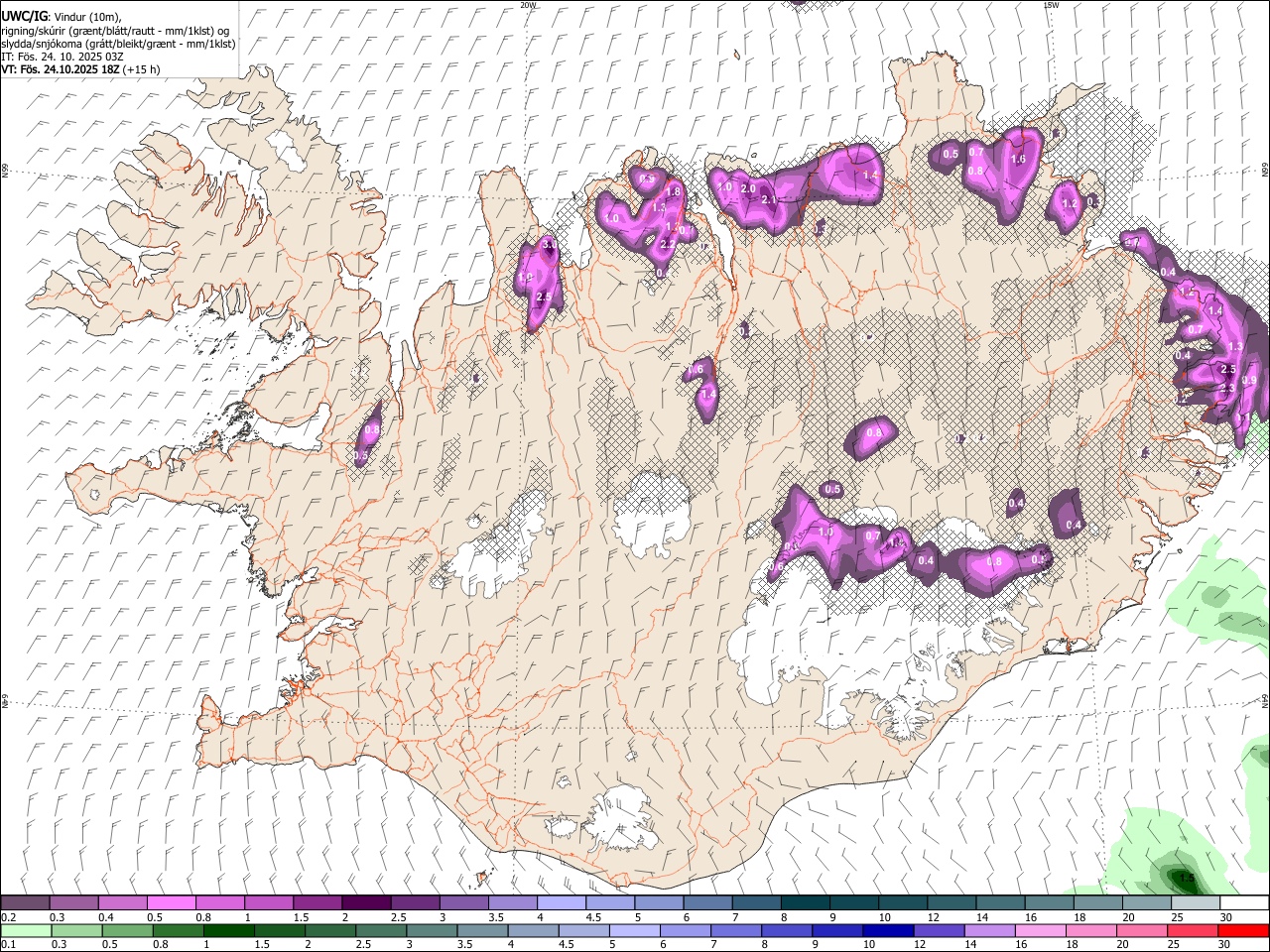Pick the palest green rain swatch starting at 0.1
Viewport: 1270px width, 952px height.
tap(25, 930)
